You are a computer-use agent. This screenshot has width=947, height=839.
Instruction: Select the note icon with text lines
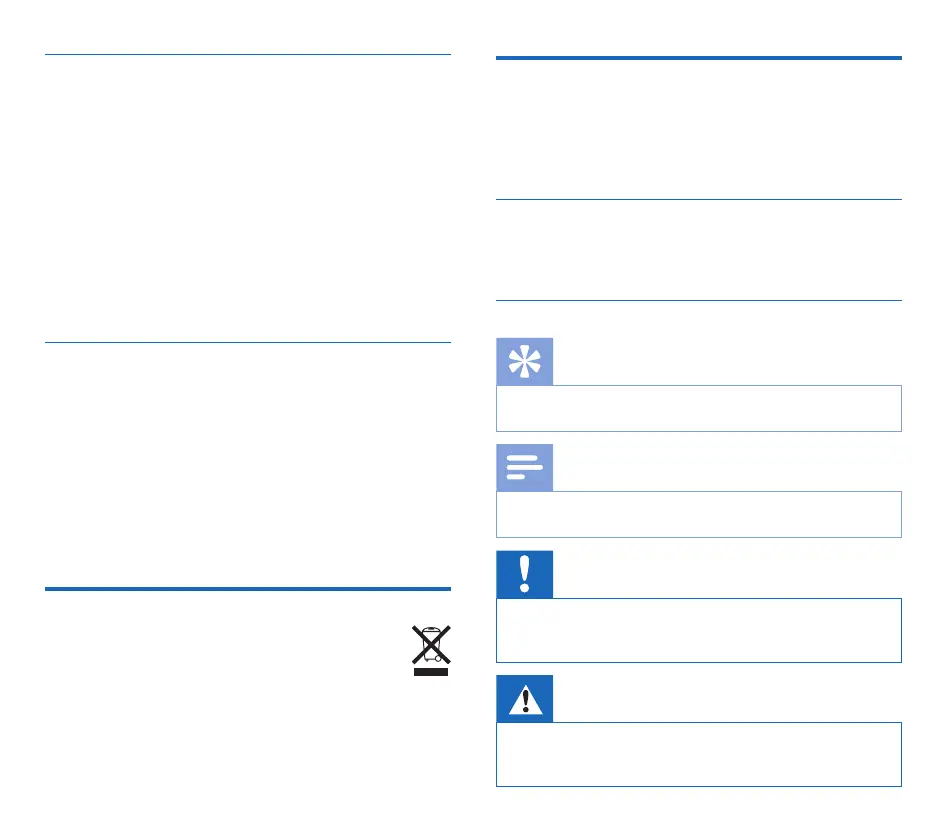point(524,467)
